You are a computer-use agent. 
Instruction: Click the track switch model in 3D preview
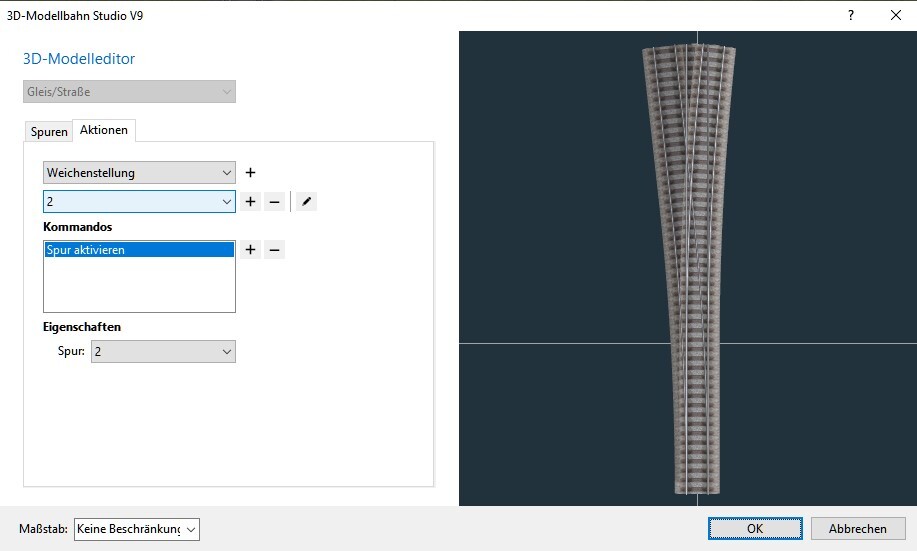pos(692,269)
